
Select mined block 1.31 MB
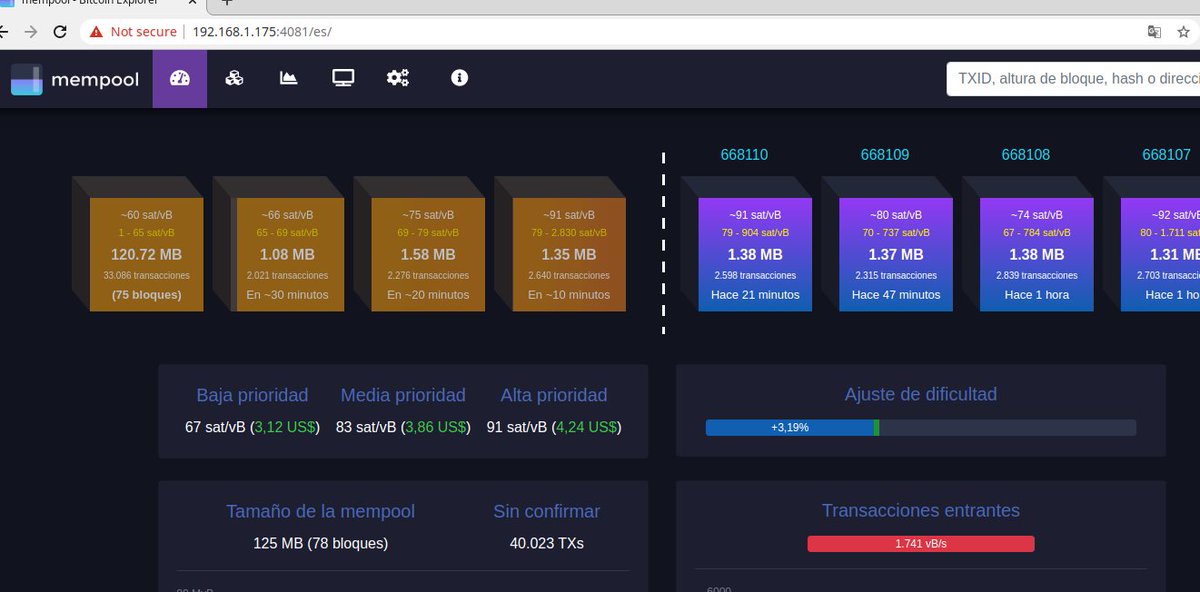(x=1160, y=254)
